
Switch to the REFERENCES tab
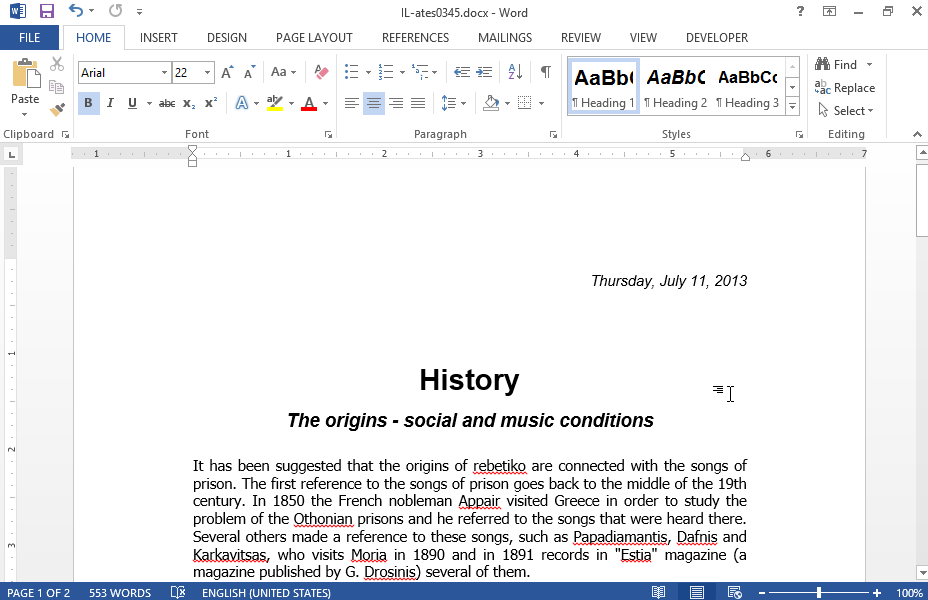click(x=415, y=38)
